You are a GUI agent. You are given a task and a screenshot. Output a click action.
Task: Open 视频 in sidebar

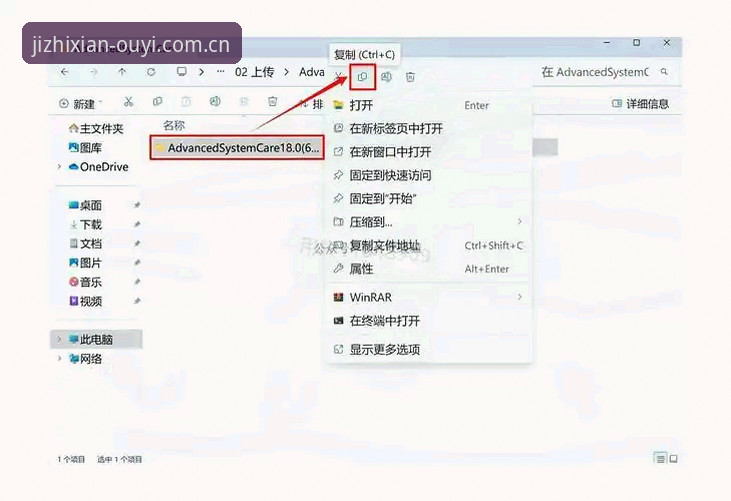(x=85, y=301)
